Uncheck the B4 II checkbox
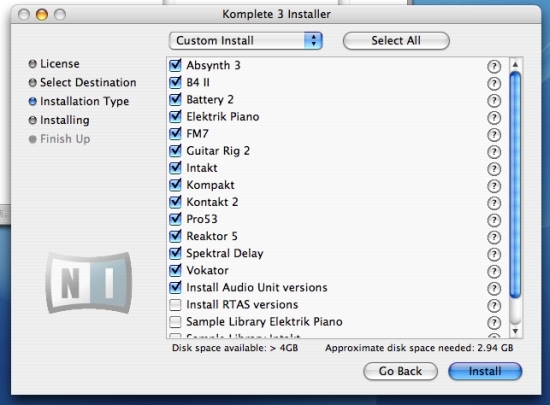 pos(175,82)
